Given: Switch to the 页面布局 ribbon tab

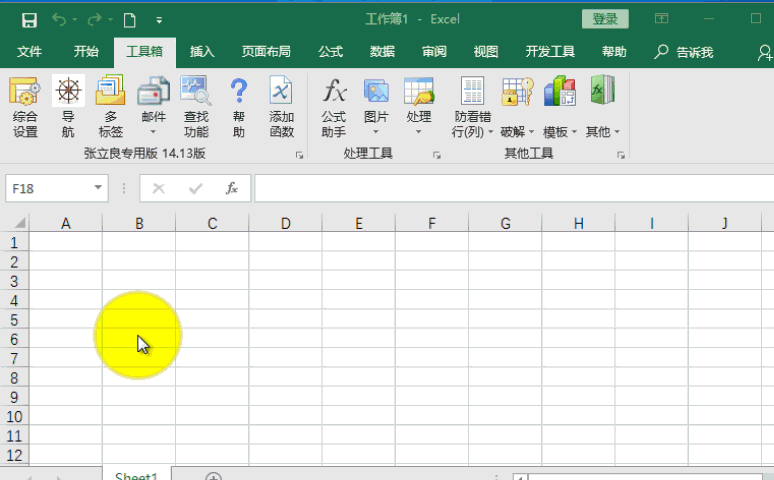Looking at the screenshot, I should pyautogui.click(x=266, y=52).
